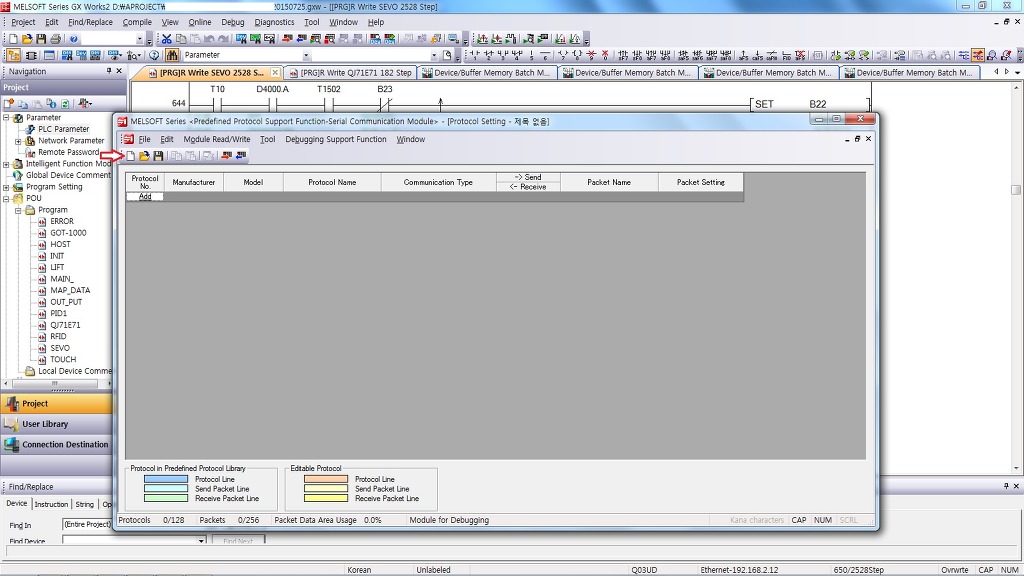This screenshot has width=1024, height=576.
Task: Click Add link in Protocol No. column
Action: click(x=145, y=197)
